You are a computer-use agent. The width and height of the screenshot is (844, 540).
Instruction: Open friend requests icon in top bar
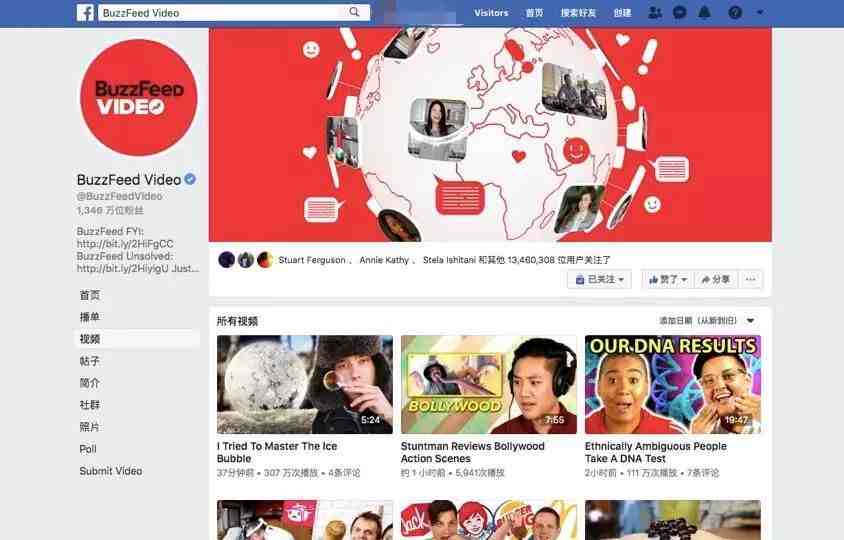tap(655, 12)
